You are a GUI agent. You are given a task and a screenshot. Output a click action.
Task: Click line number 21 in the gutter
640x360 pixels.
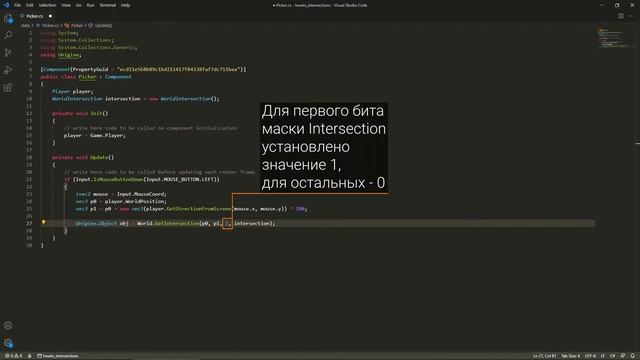29,179
